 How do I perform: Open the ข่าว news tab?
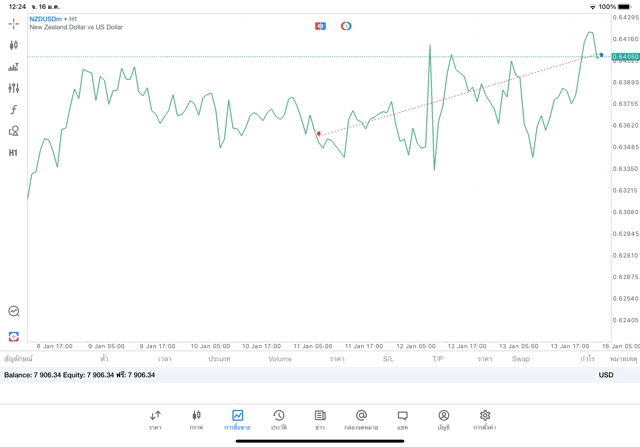point(320,420)
